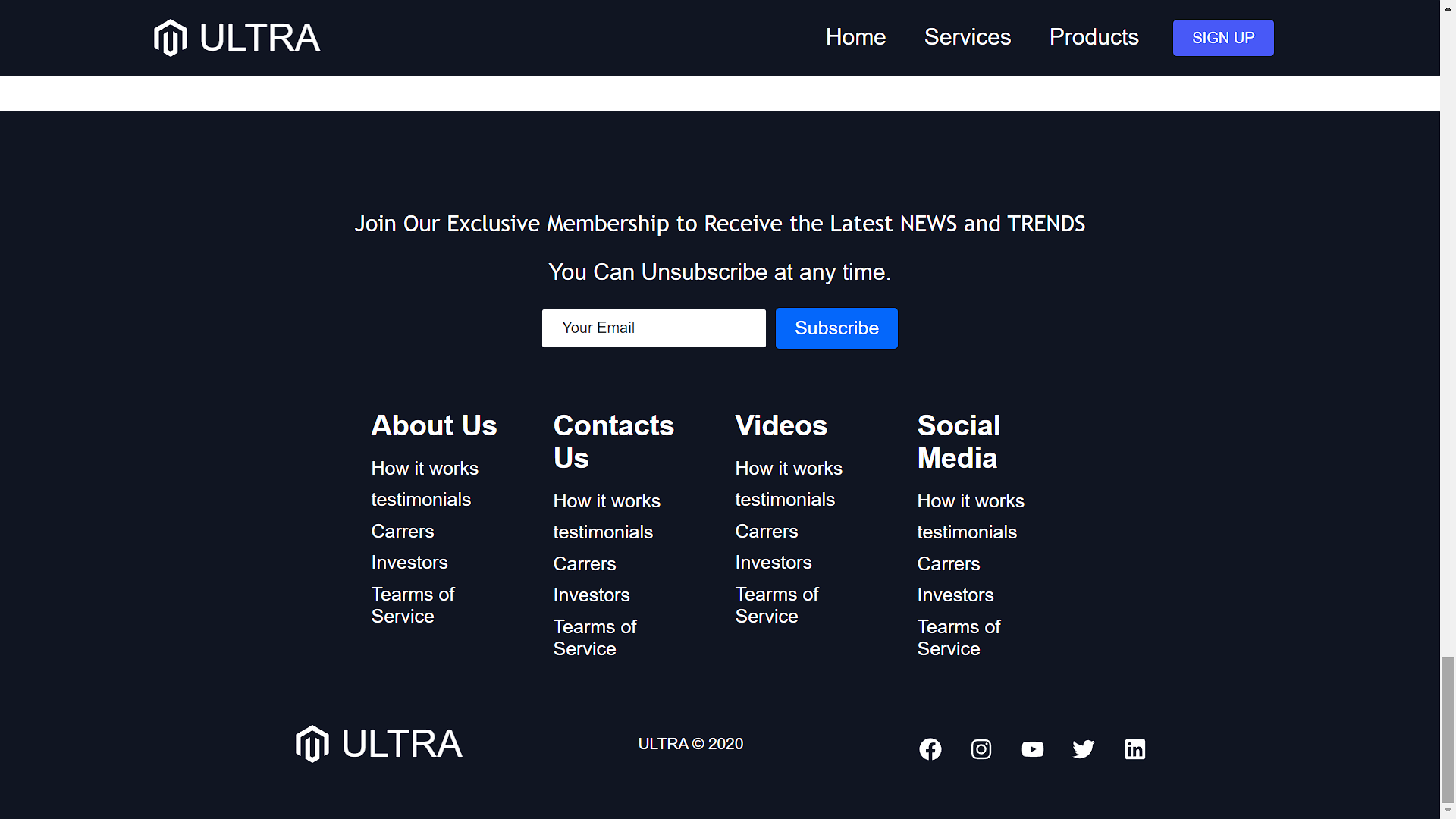Open Products in the navigation bar

pyautogui.click(x=1094, y=37)
